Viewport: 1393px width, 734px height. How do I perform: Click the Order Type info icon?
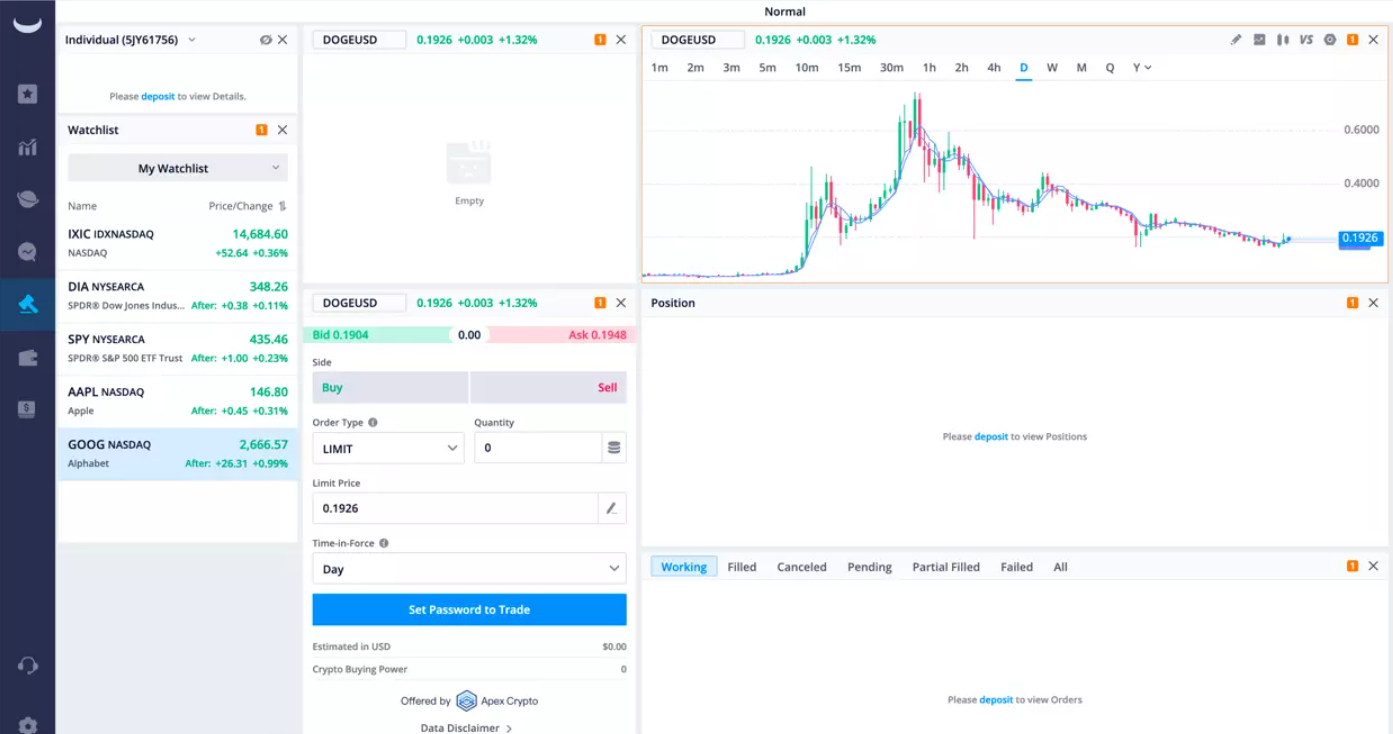point(373,423)
